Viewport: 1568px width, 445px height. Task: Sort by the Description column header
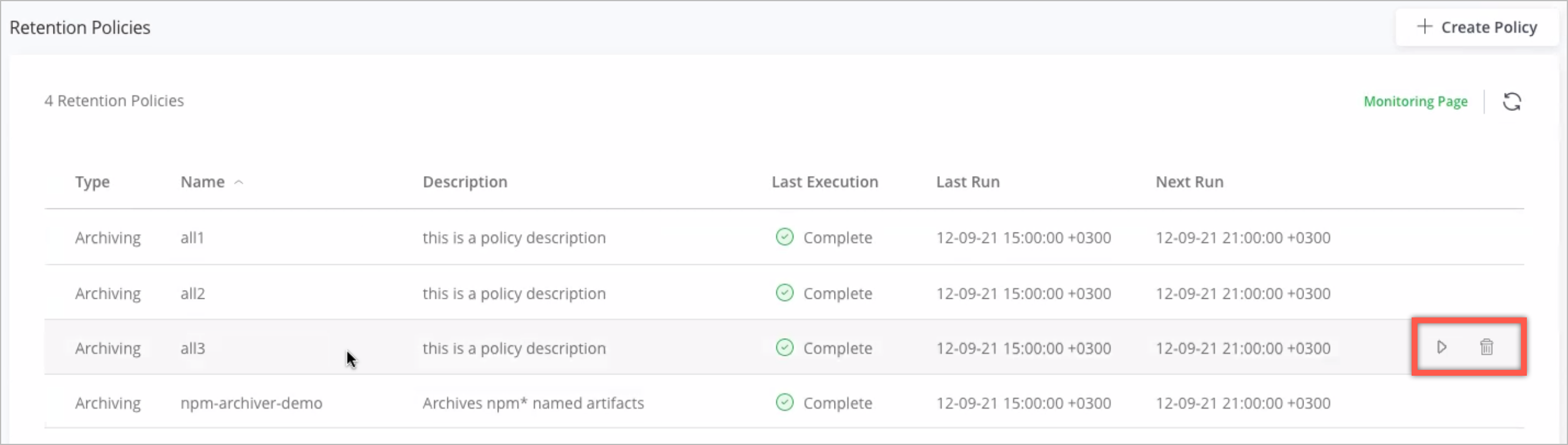tap(465, 182)
